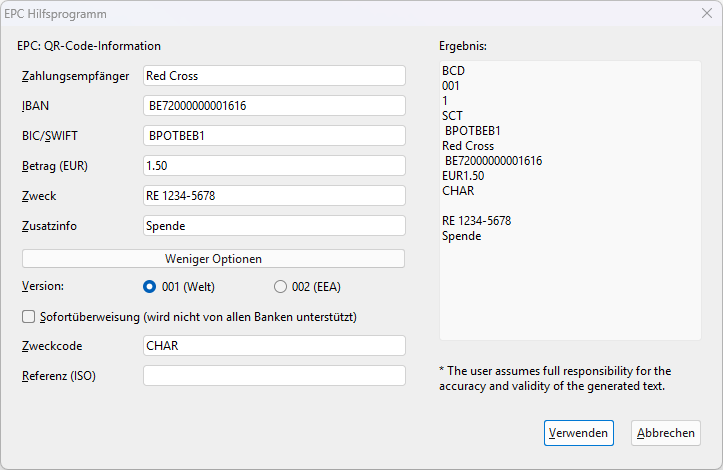Click the 'Ergebnis:' heading
723x470 pixels.
tap(463, 46)
